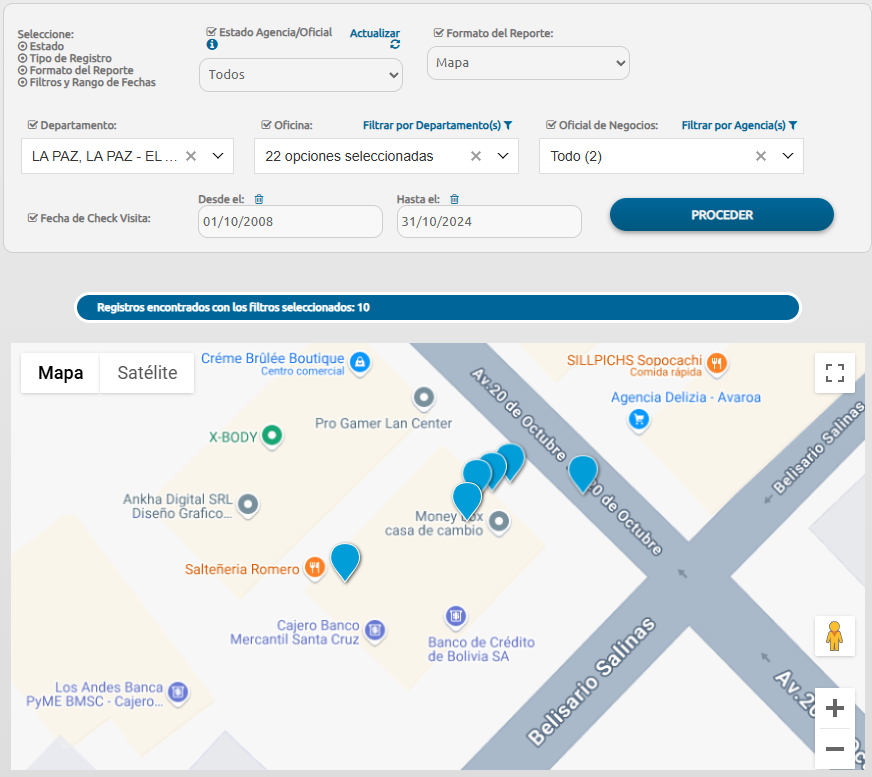Zoom in on the map
Screen dimensions: 872x777
(x=834, y=709)
